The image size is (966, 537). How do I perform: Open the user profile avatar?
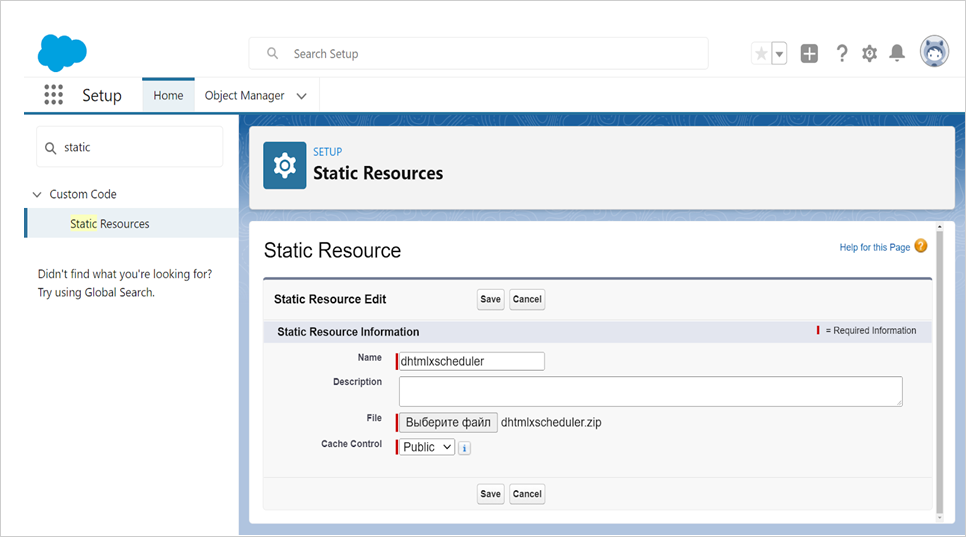click(934, 53)
